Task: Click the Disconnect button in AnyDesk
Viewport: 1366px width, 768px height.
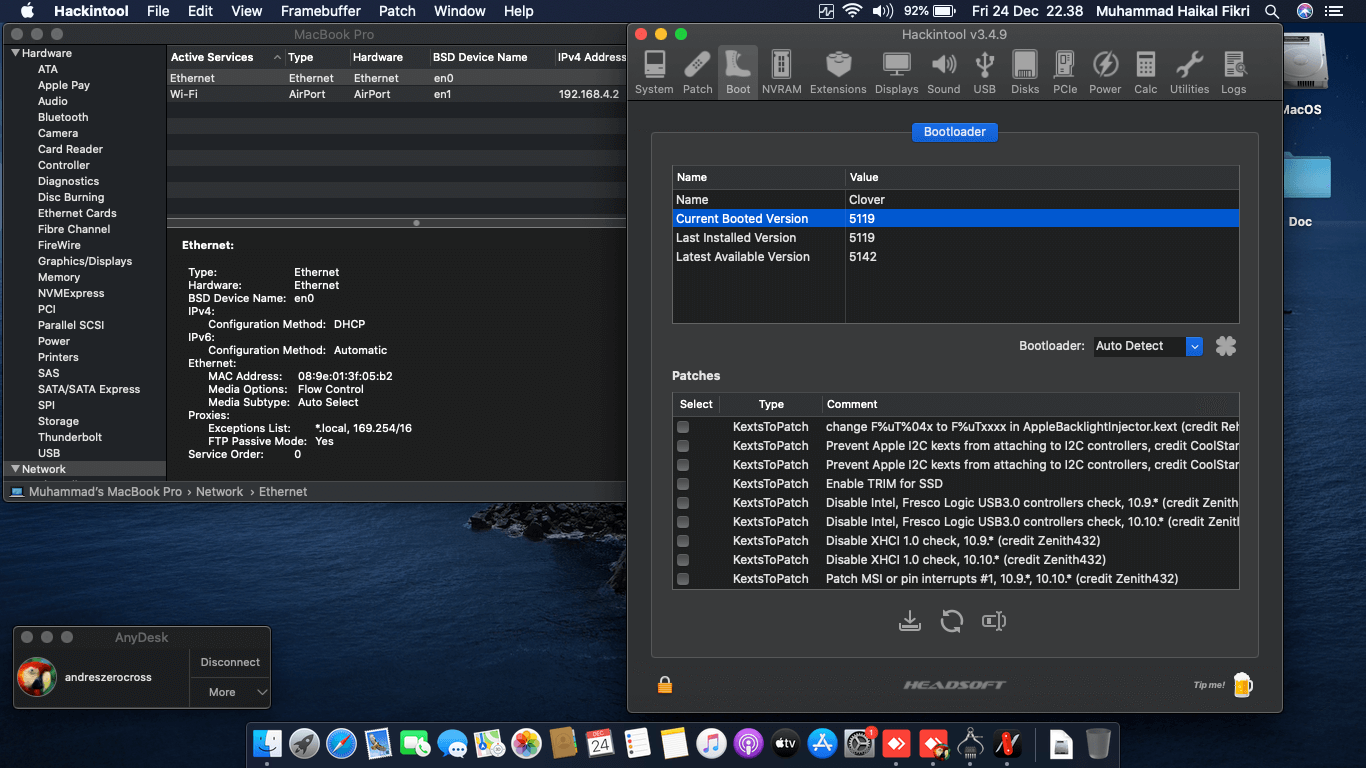Action: pyautogui.click(x=230, y=662)
